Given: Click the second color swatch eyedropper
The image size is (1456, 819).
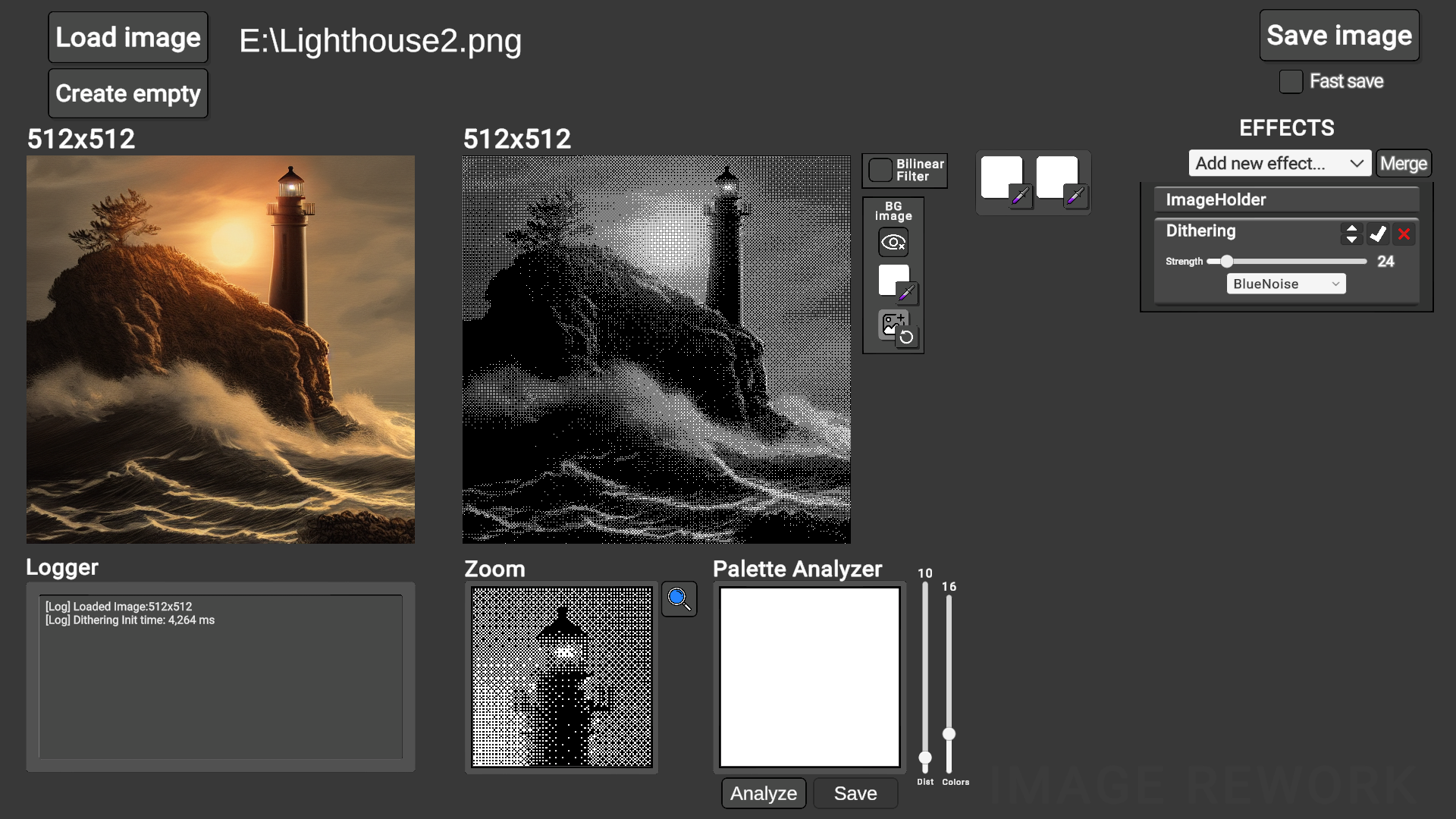Looking at the screenshot, I should (1075, 196).
